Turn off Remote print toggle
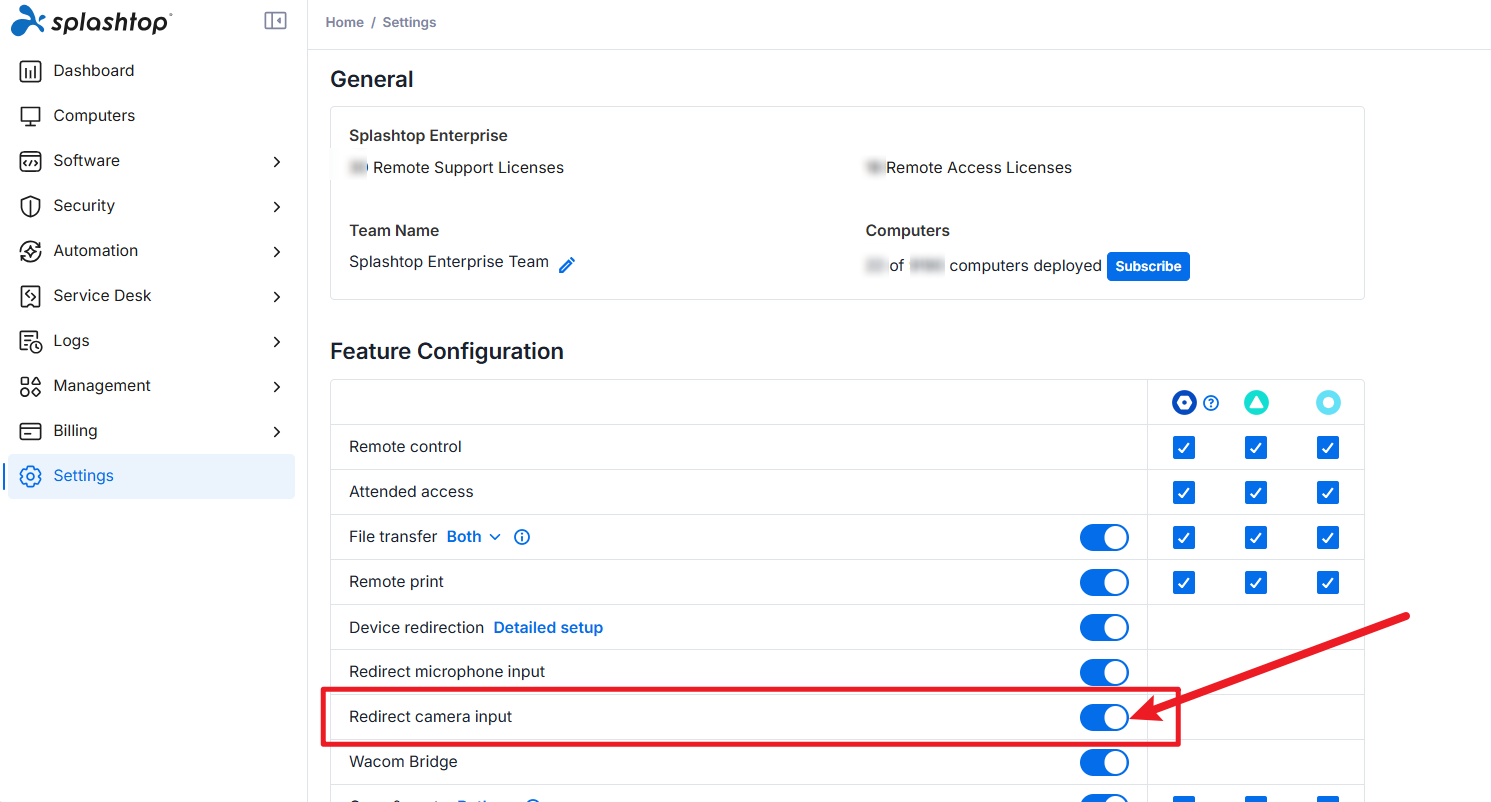The width and height of the screenshot is (1491, 802). coord(1104,582)
